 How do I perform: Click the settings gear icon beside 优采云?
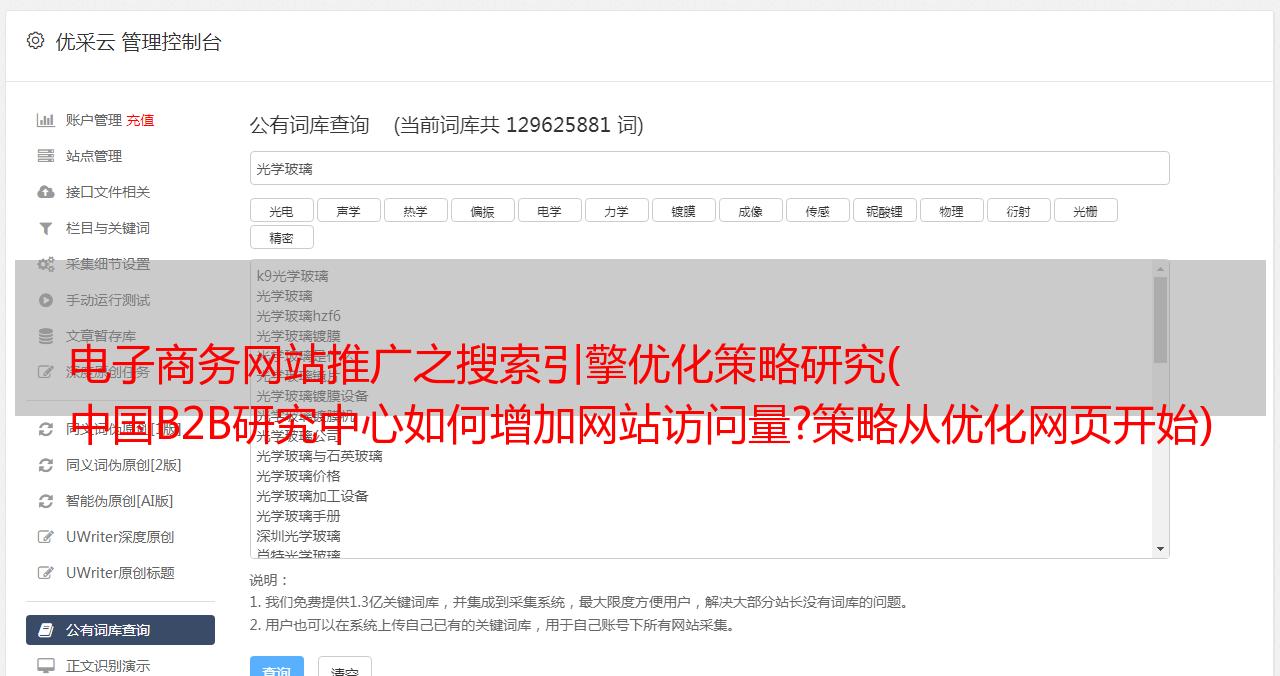pos(36,41)
